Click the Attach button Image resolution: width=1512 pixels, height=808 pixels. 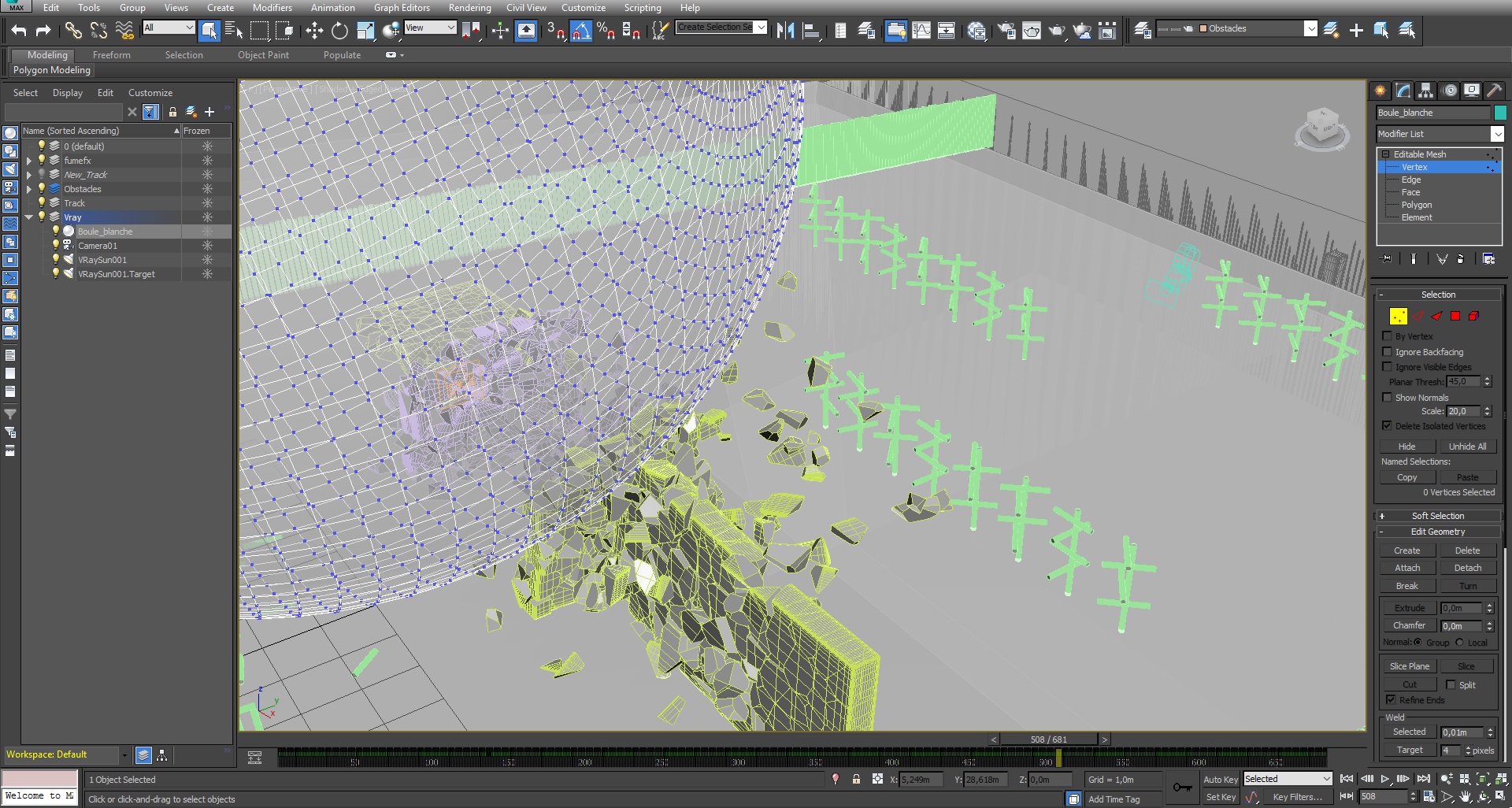click(x=1407, y=568)
